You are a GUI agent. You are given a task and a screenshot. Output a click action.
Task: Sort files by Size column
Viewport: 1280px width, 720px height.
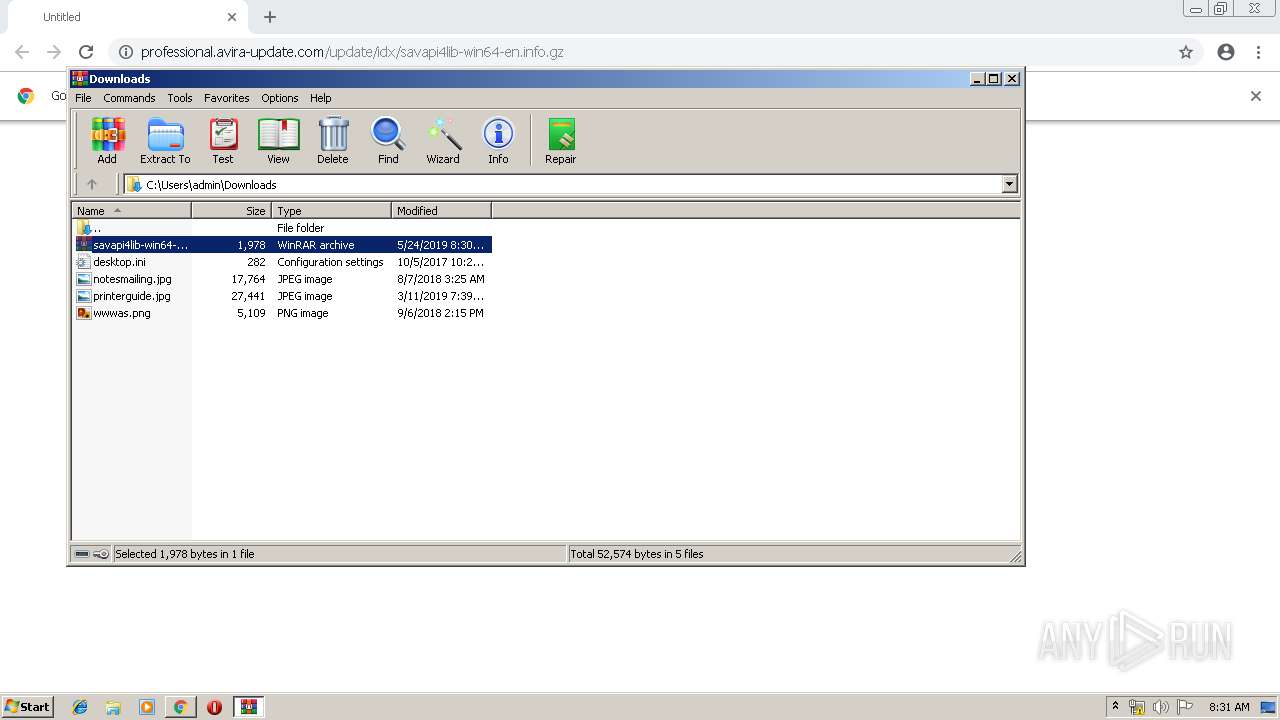click(x=232, y=211)
